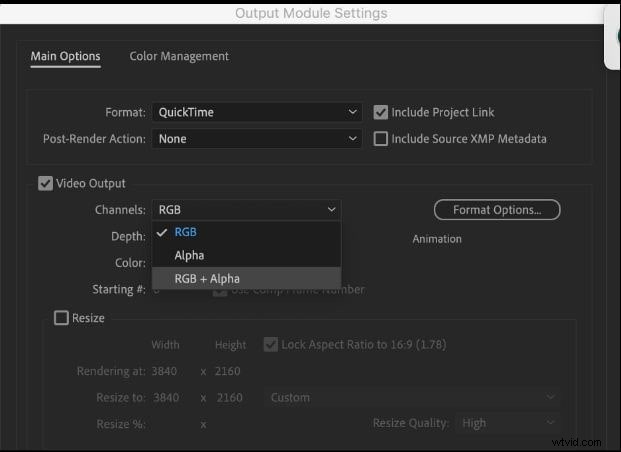Enable Include Source XMP Metadata checkbox
Viewport: 621px width, 452px height.
tap(381, 139)
